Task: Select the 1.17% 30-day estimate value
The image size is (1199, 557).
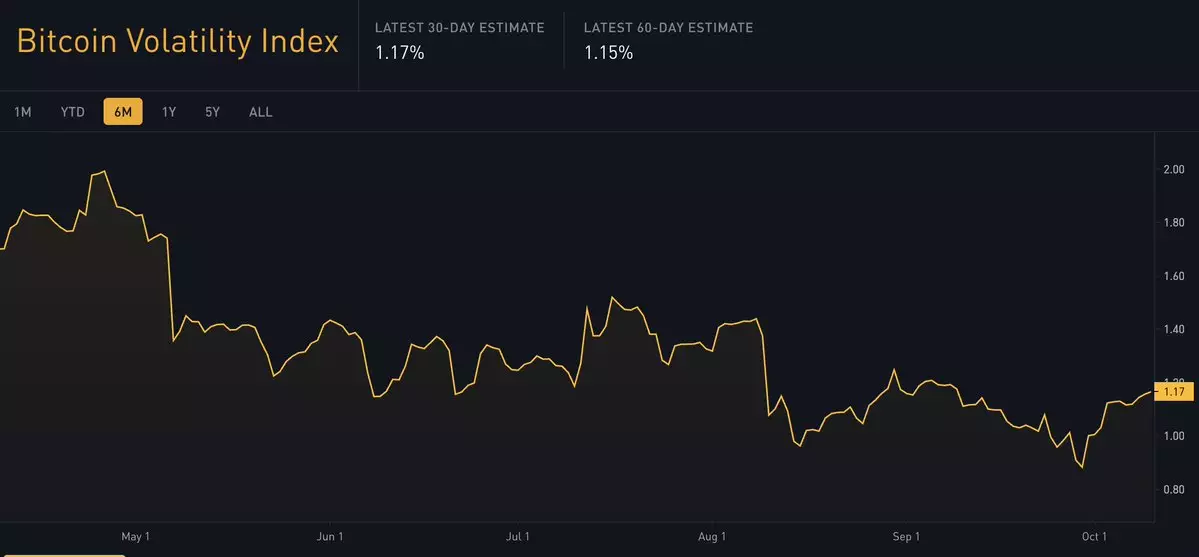Action: 400,53
